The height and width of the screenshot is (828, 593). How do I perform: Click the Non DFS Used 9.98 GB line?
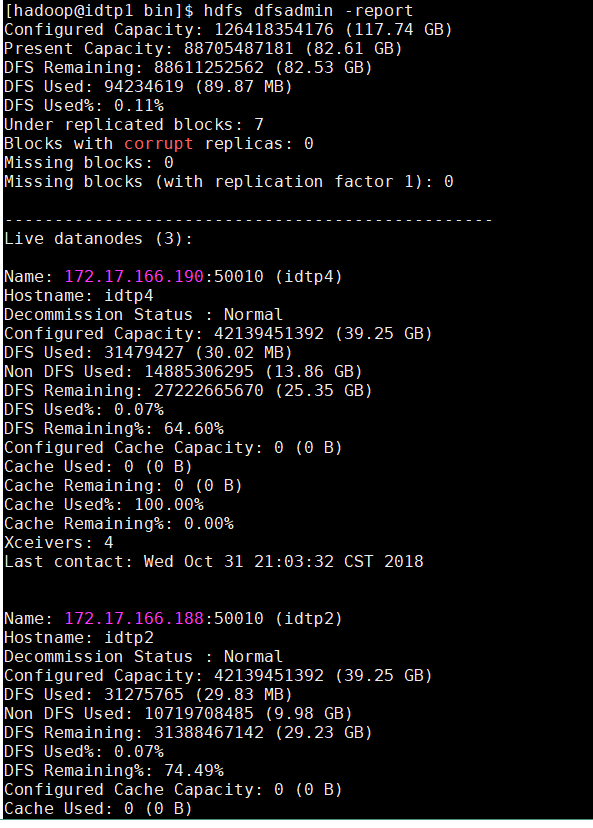(x=178, y=714)
